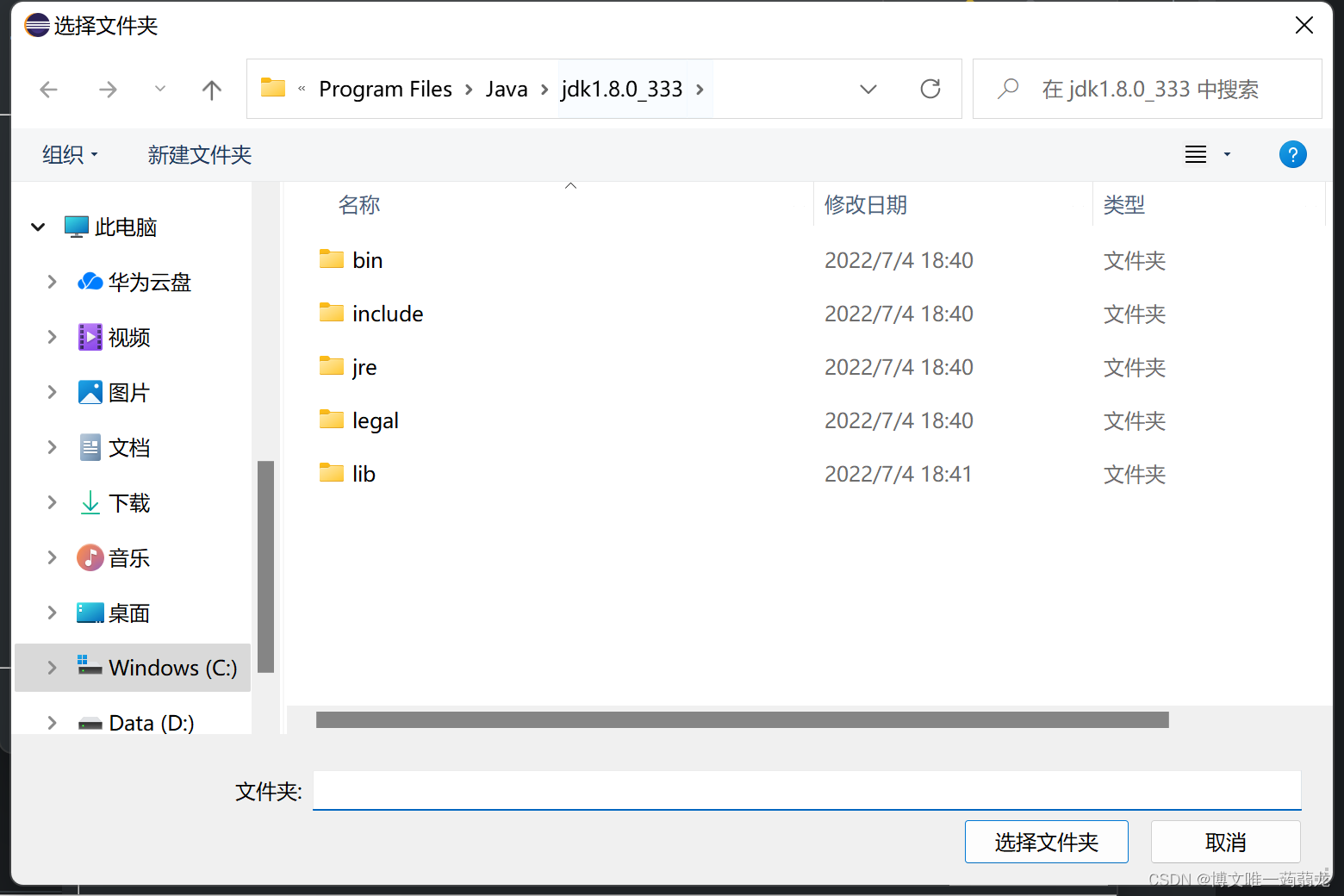Click the legal folder icon
The width and height of the screenshot is (1344, 896).
click(x=332, y=420)
